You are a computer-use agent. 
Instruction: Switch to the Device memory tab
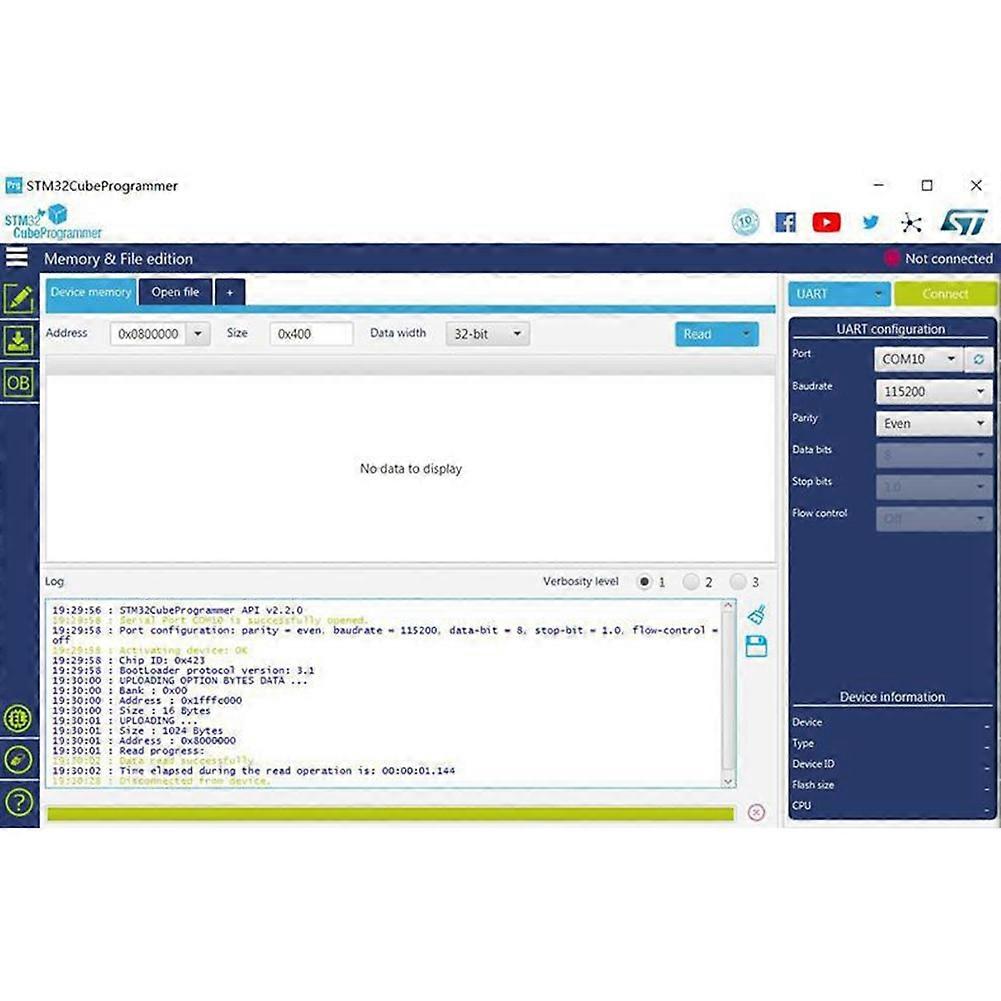(91, 292)
